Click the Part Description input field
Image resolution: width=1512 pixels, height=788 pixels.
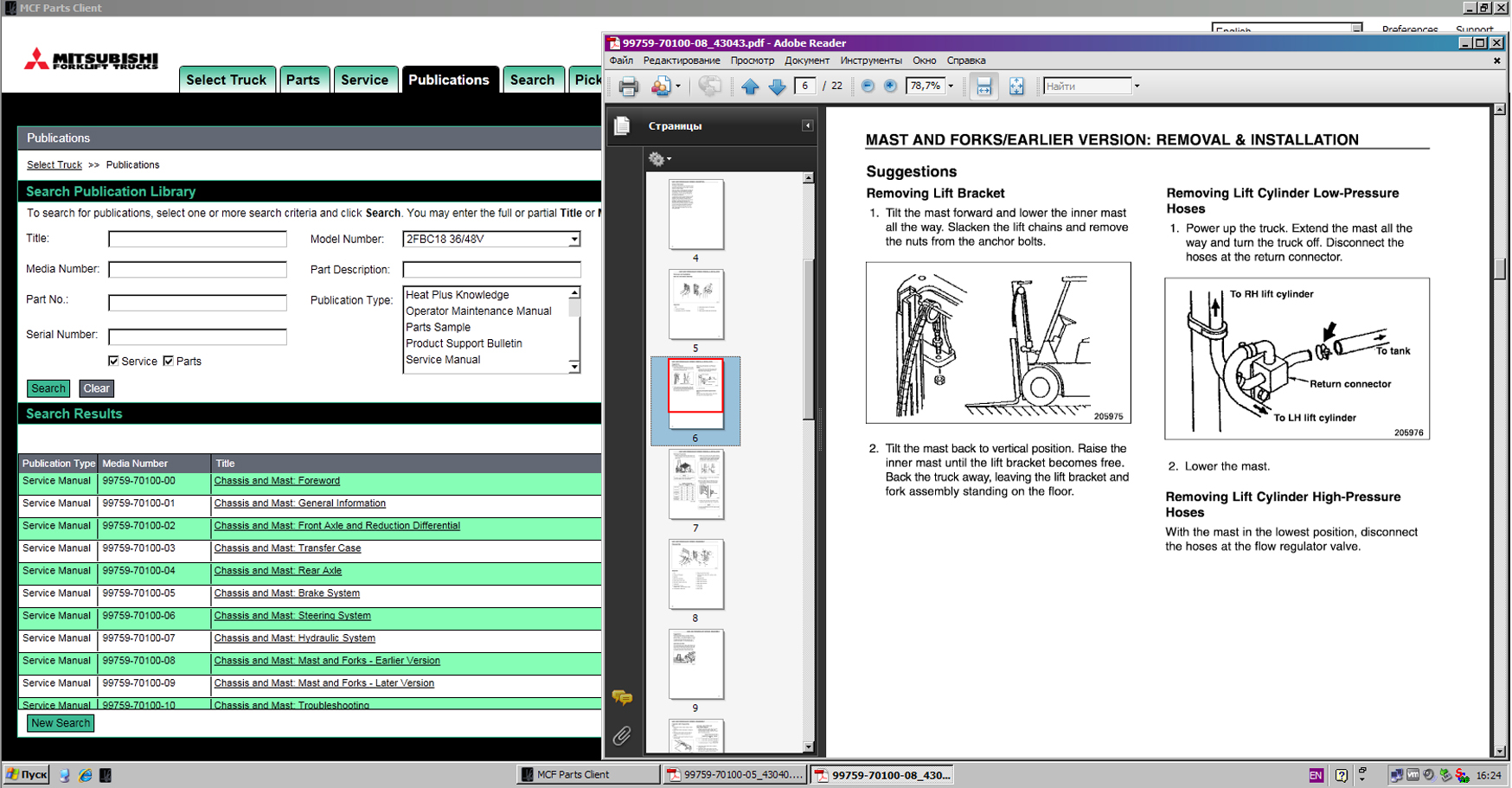491,270
